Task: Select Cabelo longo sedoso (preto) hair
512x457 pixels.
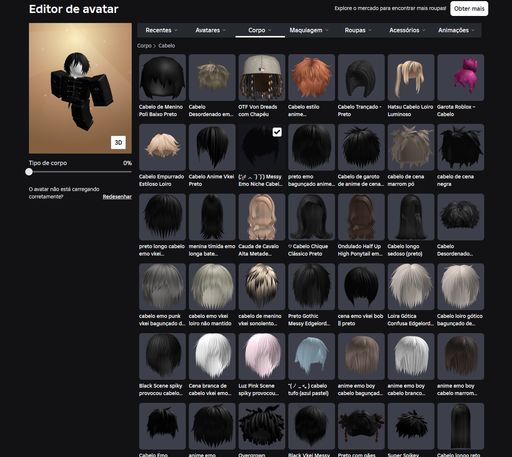Action: pyautogui.click(x=411, y=217)
